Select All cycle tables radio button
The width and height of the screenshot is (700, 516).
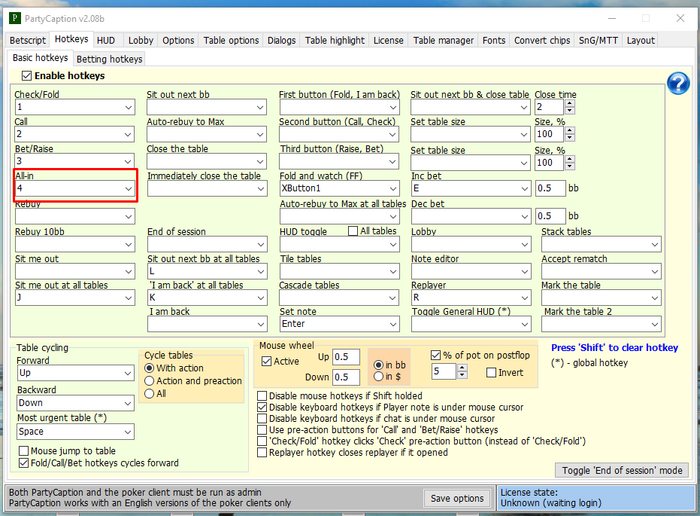coord(150,394)
